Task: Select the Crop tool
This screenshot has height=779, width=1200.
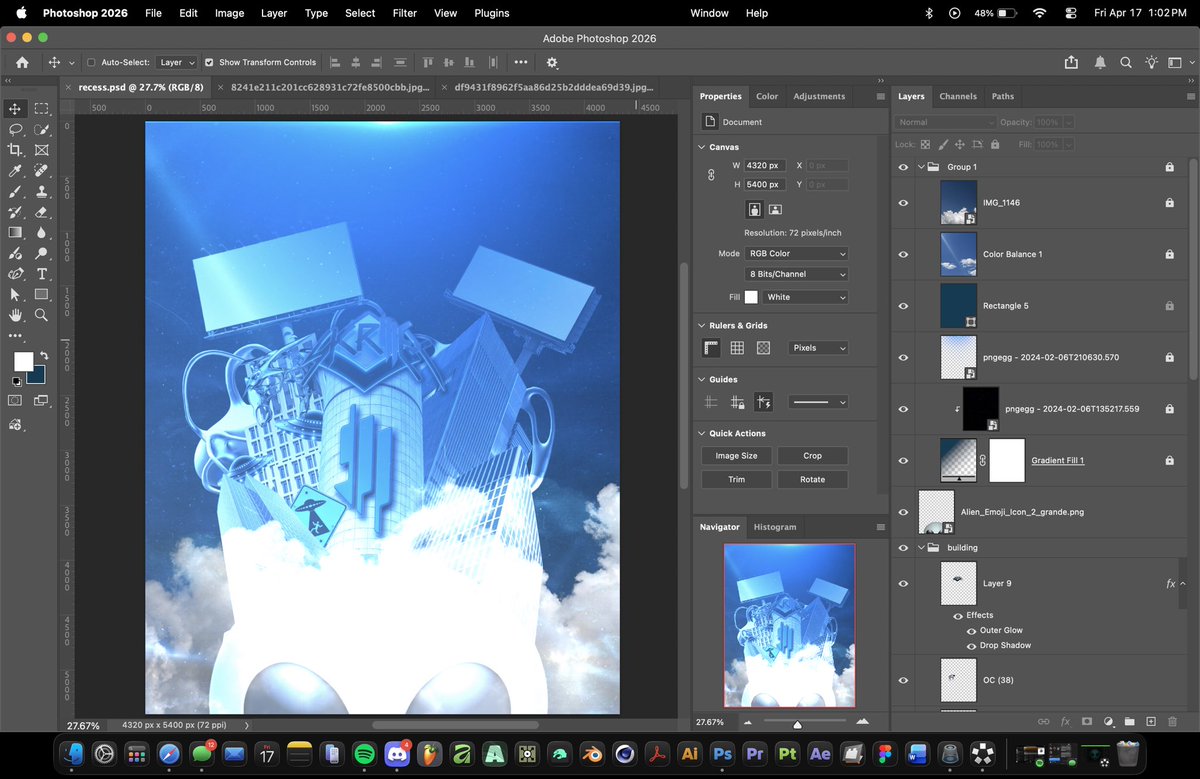Action: pyautogui.click(x=15, y=150)
